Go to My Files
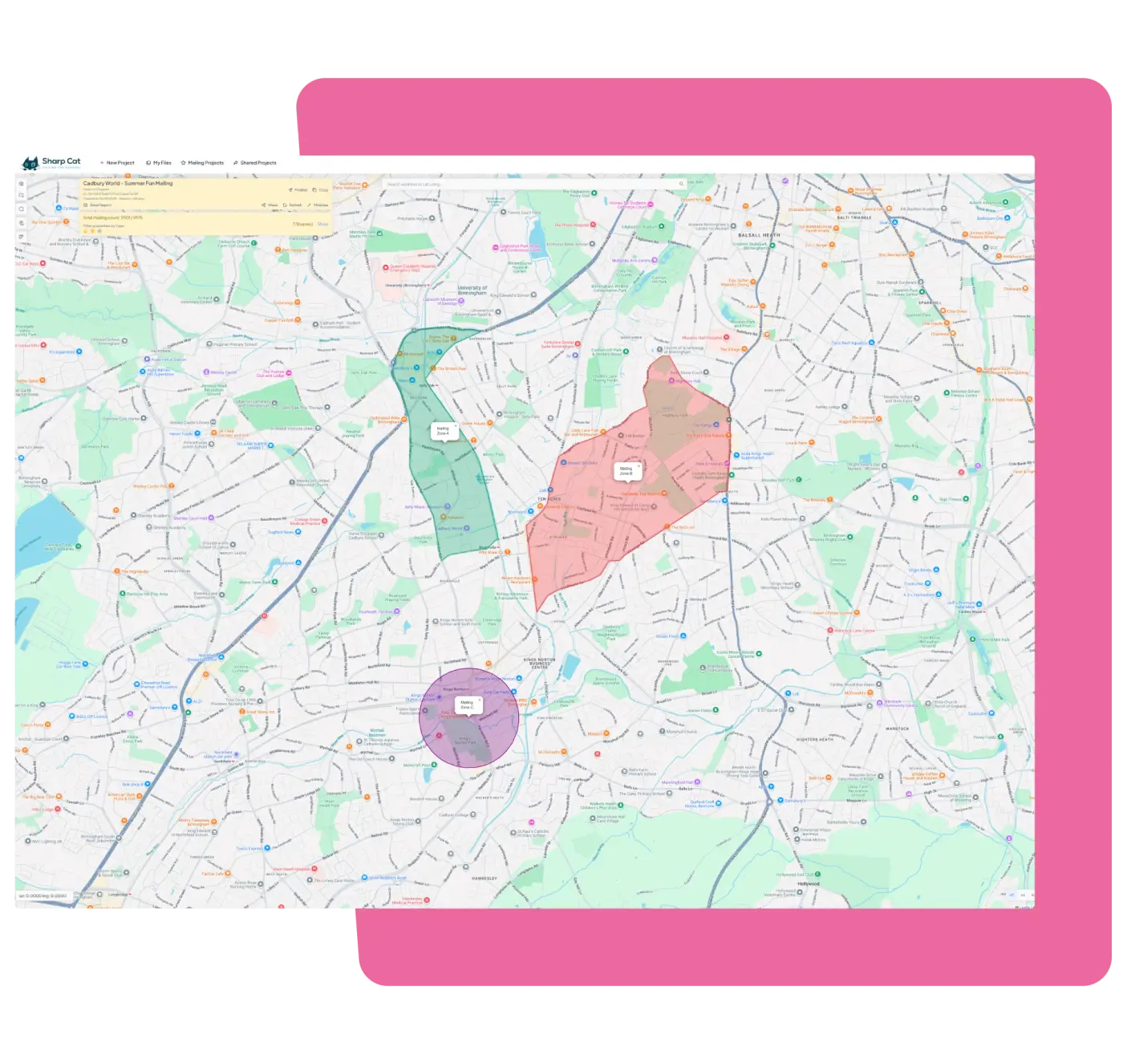1123x1064 pixels. pos(159,163)
